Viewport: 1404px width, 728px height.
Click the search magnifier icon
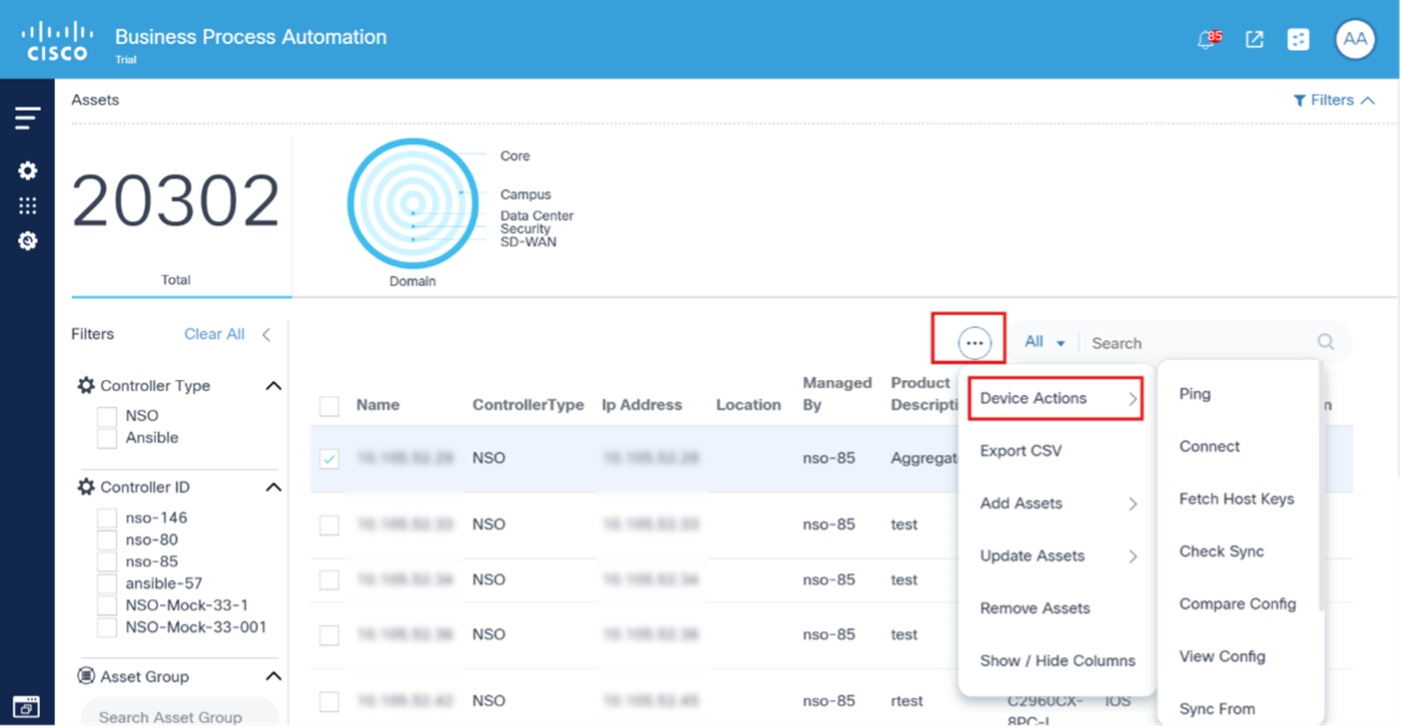tap(1325, 342)
